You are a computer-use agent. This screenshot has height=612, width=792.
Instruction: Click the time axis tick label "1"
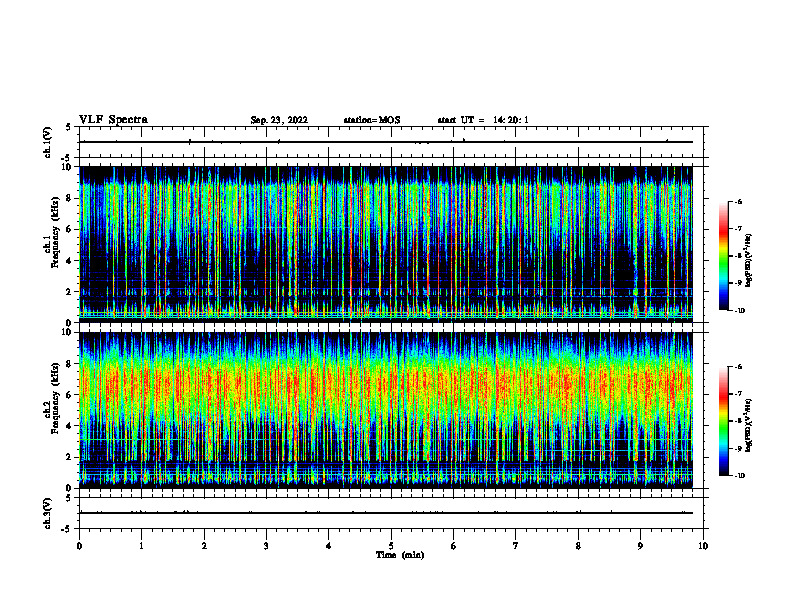pos(141,546)
